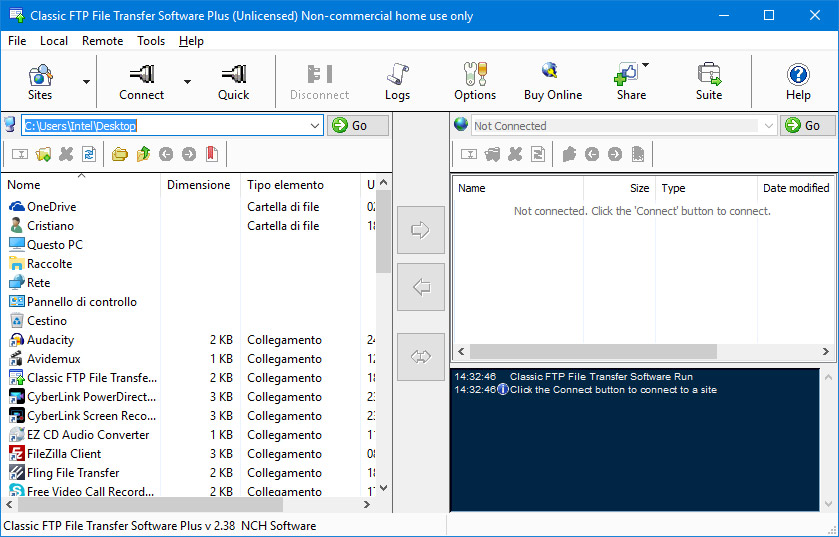Expand the Connect dropdown arrow

pos(187,82)
